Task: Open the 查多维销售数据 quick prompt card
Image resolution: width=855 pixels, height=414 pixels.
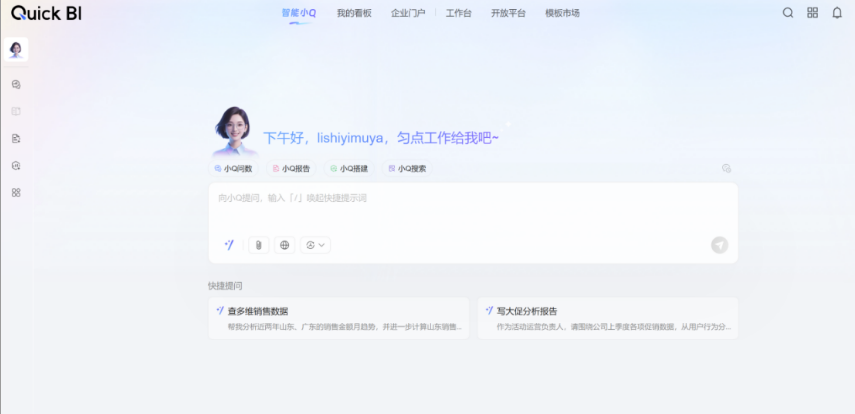Action: (339, 318)
